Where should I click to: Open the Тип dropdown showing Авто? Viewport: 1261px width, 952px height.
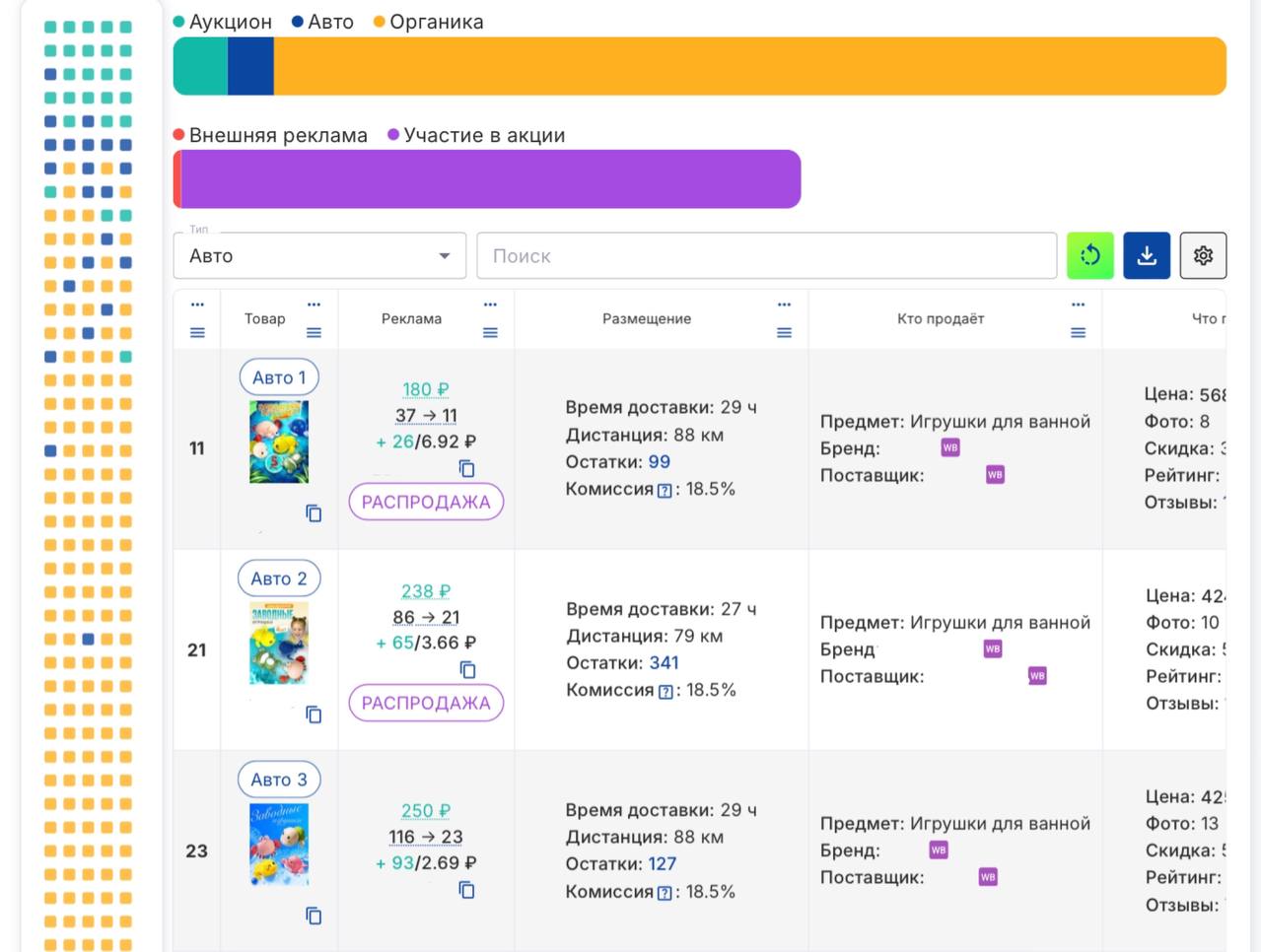click(319, 256)
